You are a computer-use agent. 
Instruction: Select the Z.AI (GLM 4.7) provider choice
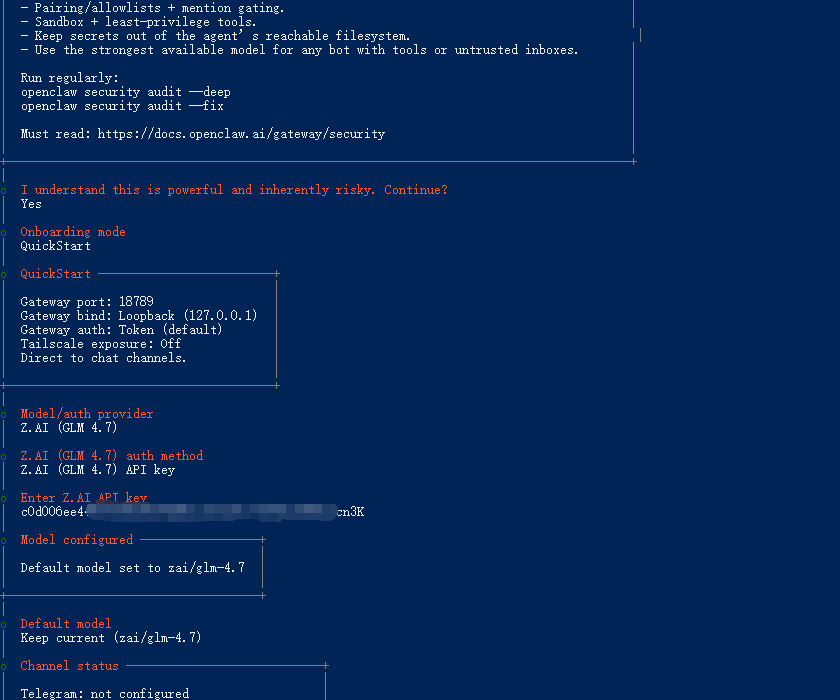tap(69, 427)
